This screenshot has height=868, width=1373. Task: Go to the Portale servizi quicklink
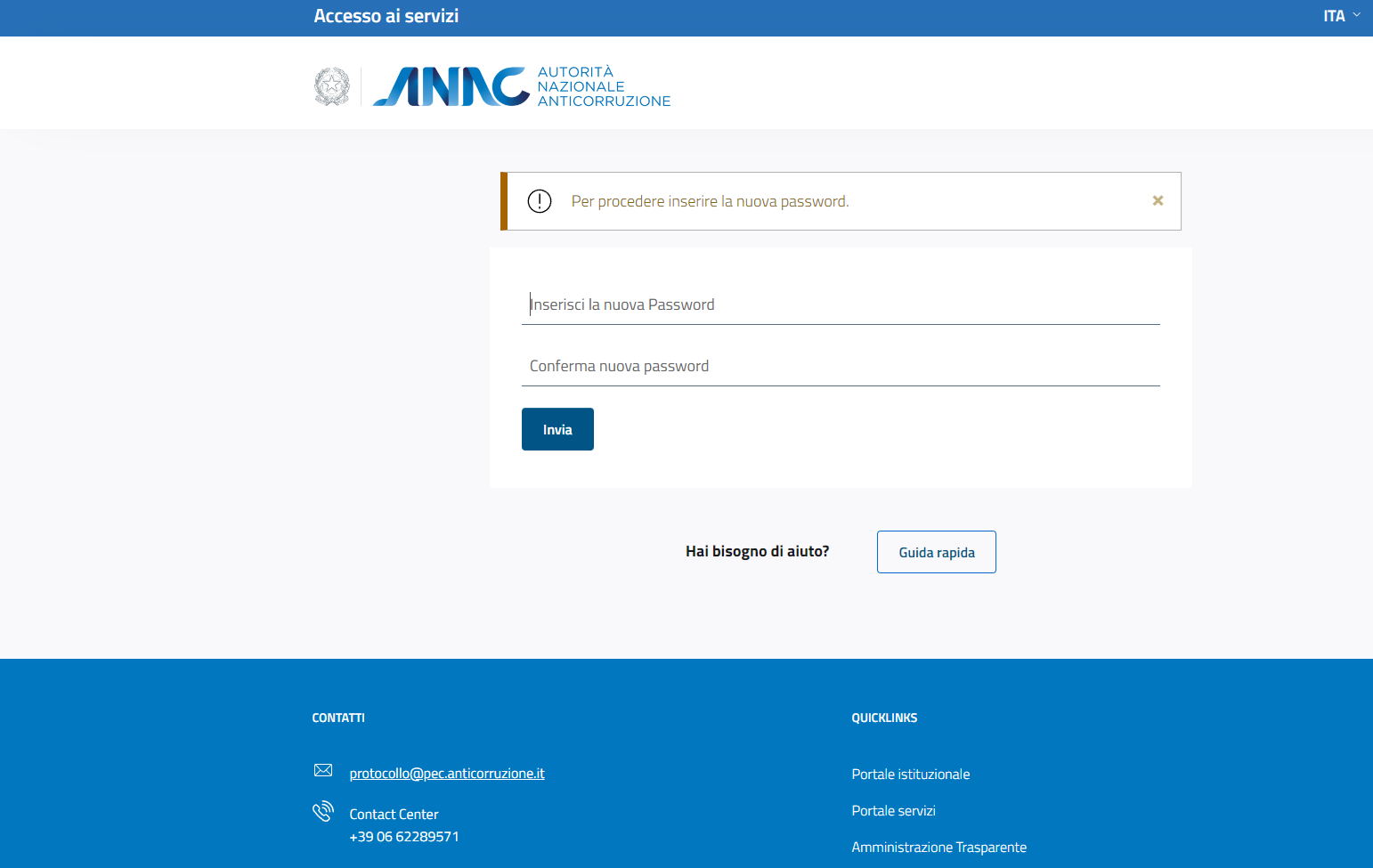pos(893,811)
